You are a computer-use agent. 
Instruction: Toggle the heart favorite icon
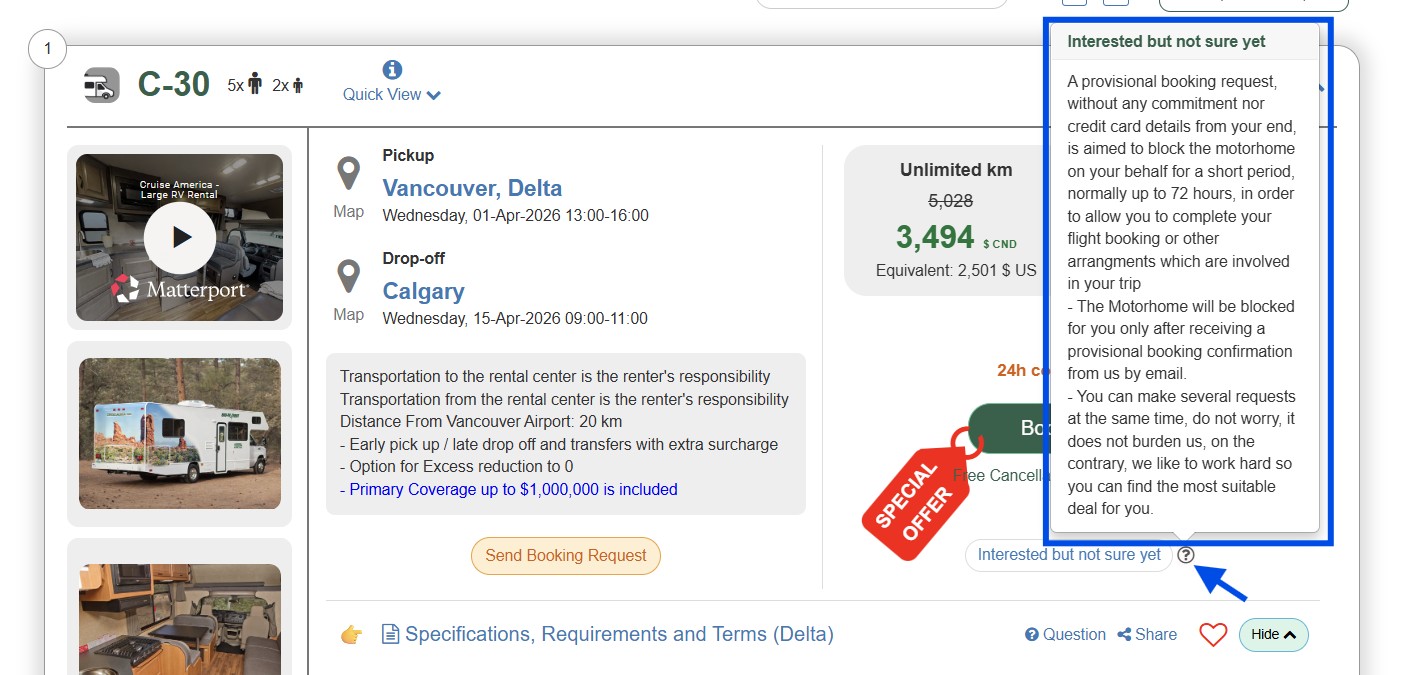point(1213,634)
